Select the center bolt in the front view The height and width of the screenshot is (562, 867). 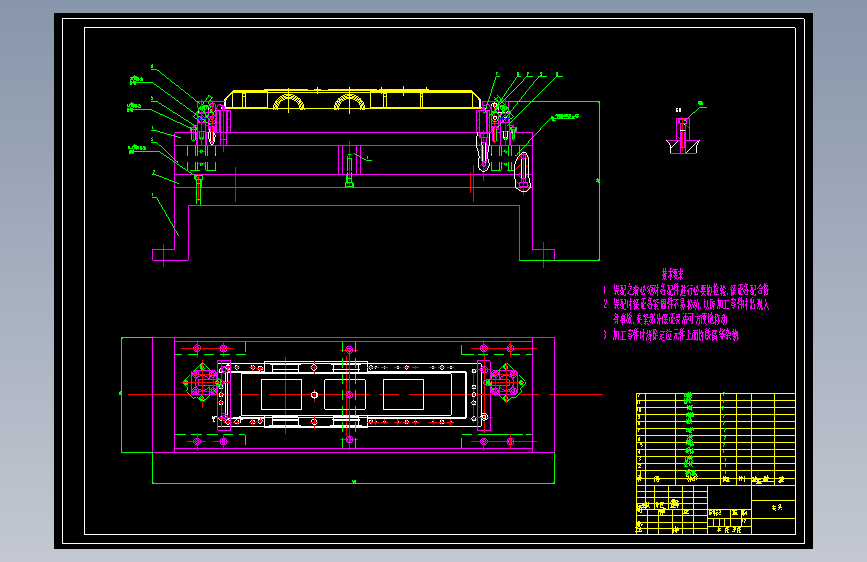tap(349, 172)
